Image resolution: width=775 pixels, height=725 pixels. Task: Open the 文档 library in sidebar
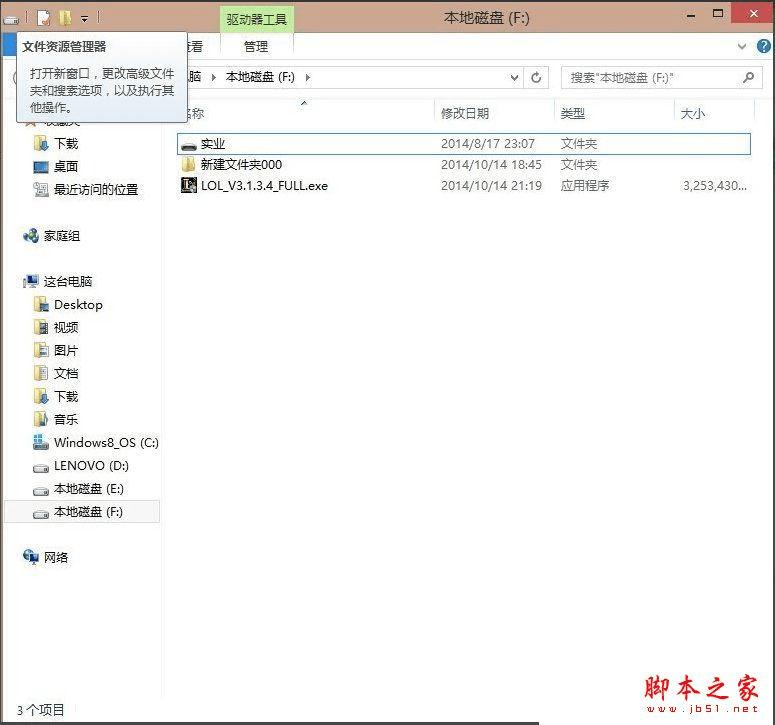(x=66, y=374)
